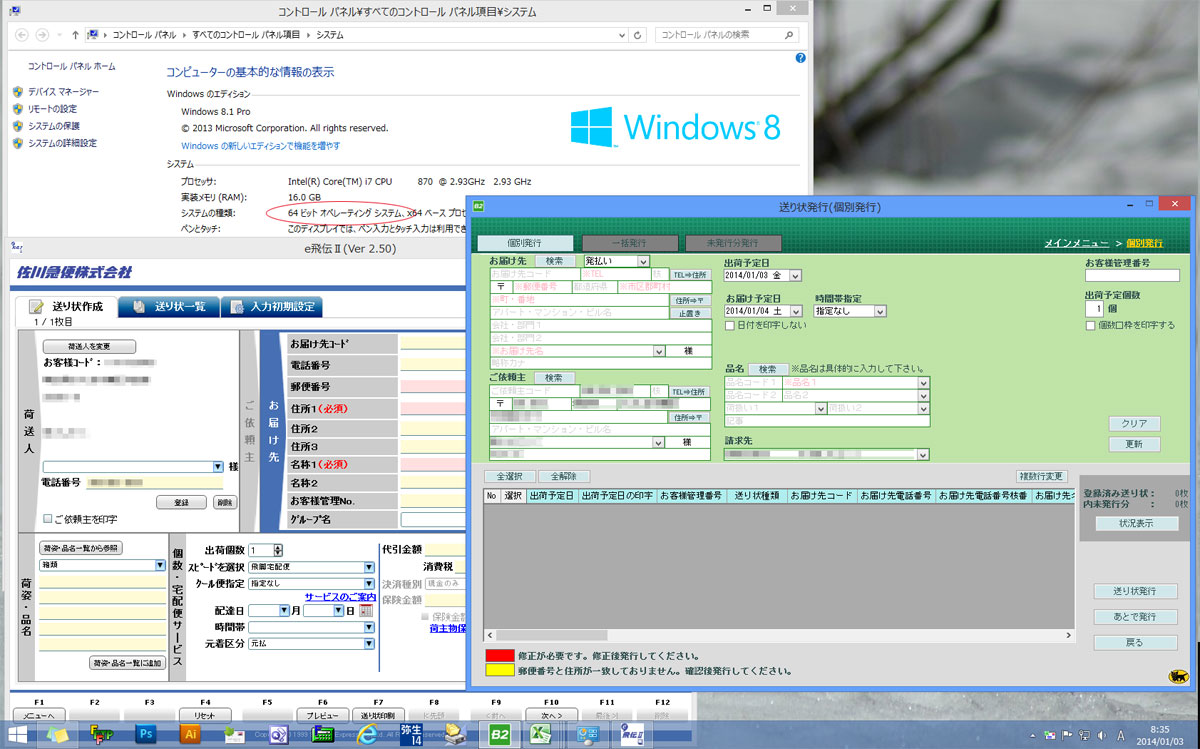This screenshot has width=1200, height=749.
Task: Switch to the B2 taskbar application
Action: tap(498, 734)
